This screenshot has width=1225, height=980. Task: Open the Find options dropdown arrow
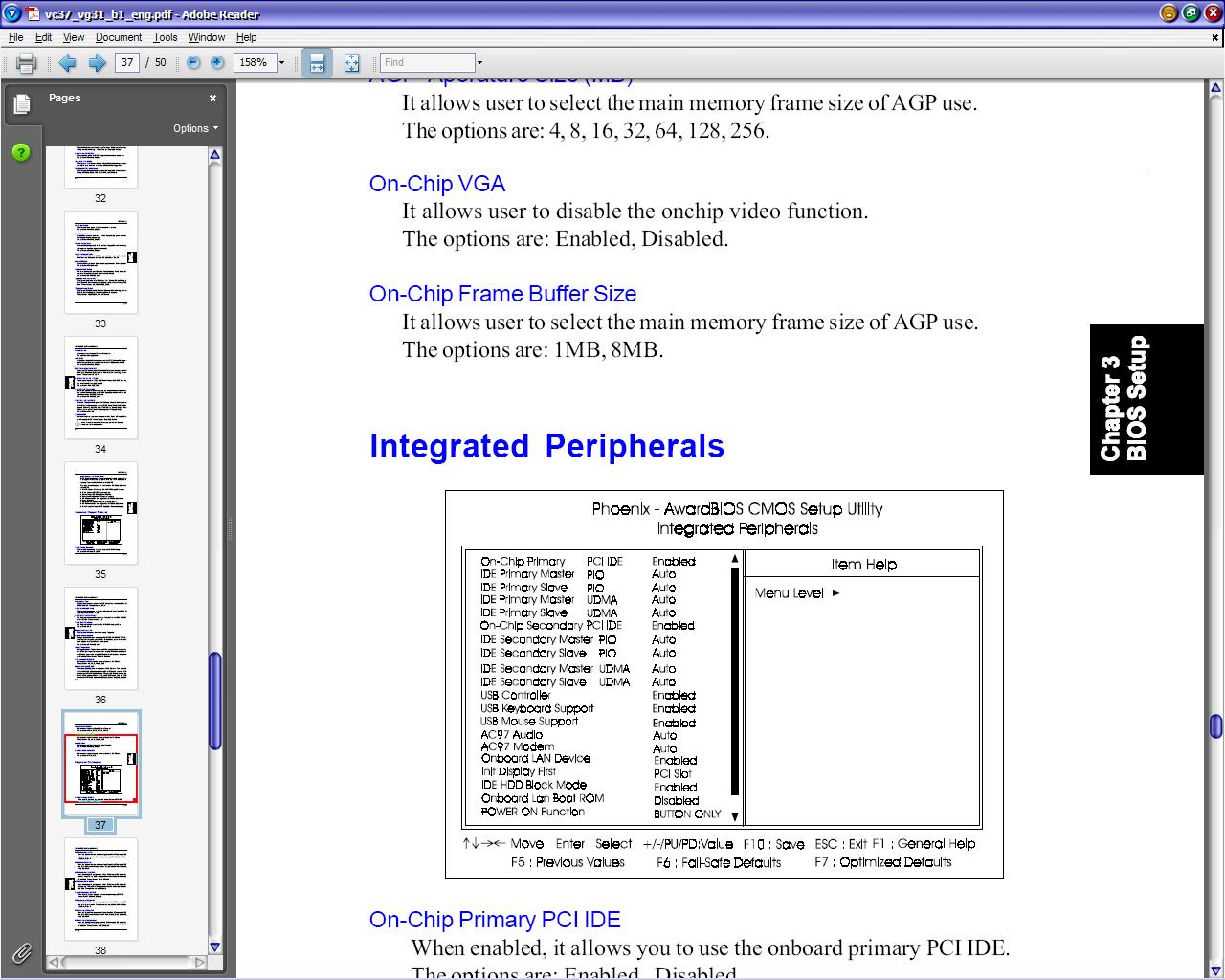point(479,62)
